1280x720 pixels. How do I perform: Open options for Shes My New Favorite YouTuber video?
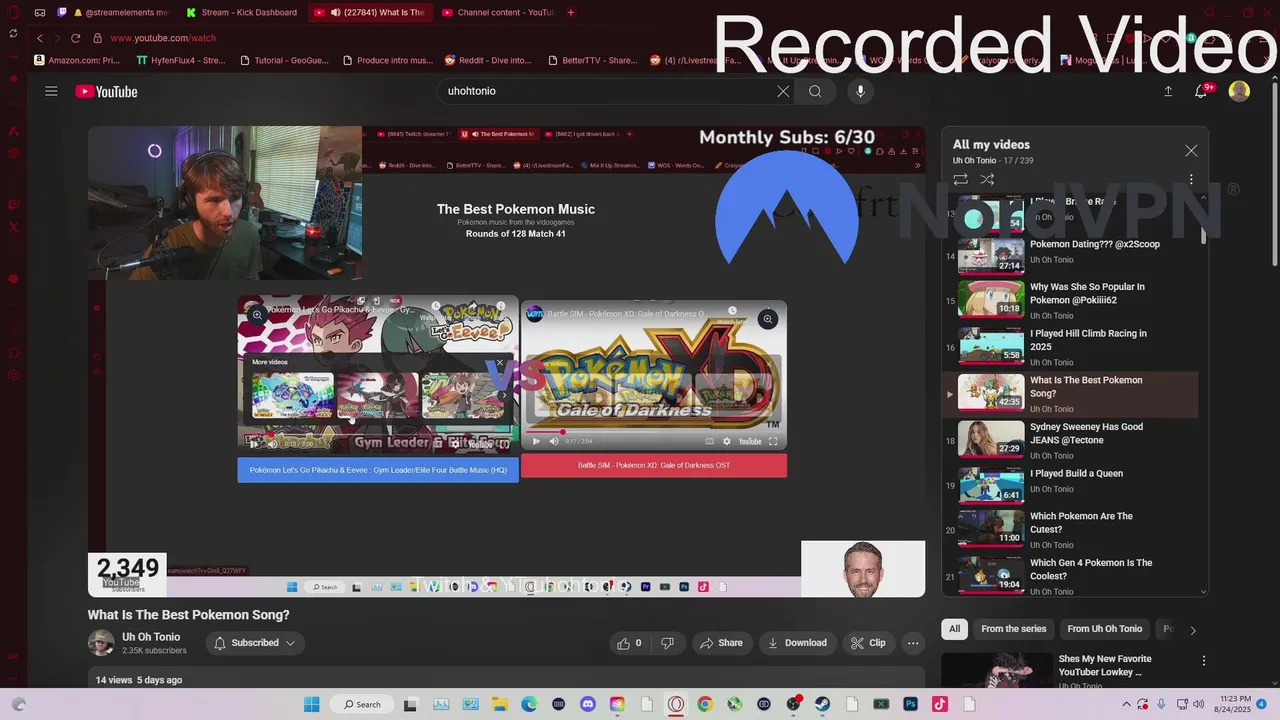point(1204,661)
